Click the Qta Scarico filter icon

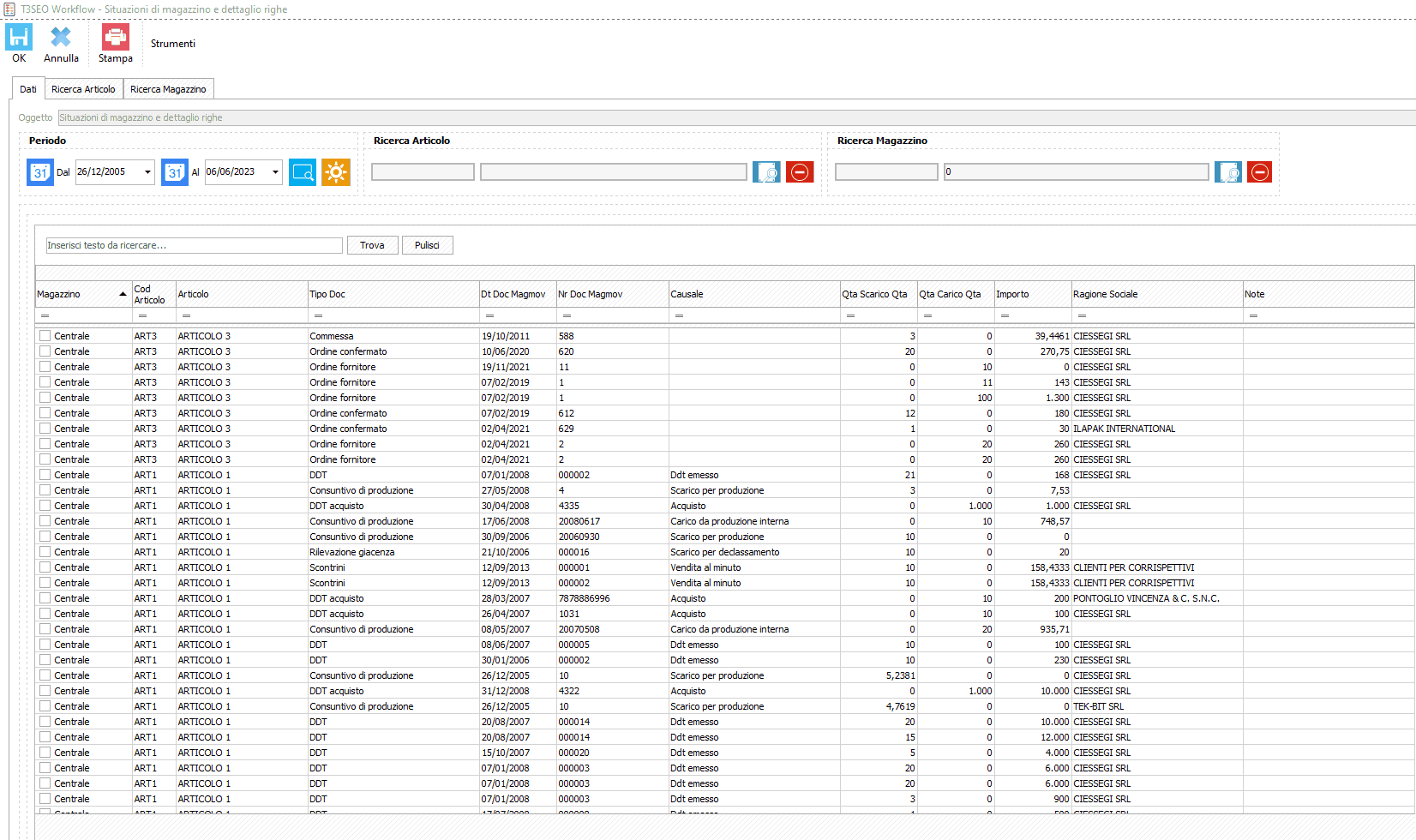850,316
